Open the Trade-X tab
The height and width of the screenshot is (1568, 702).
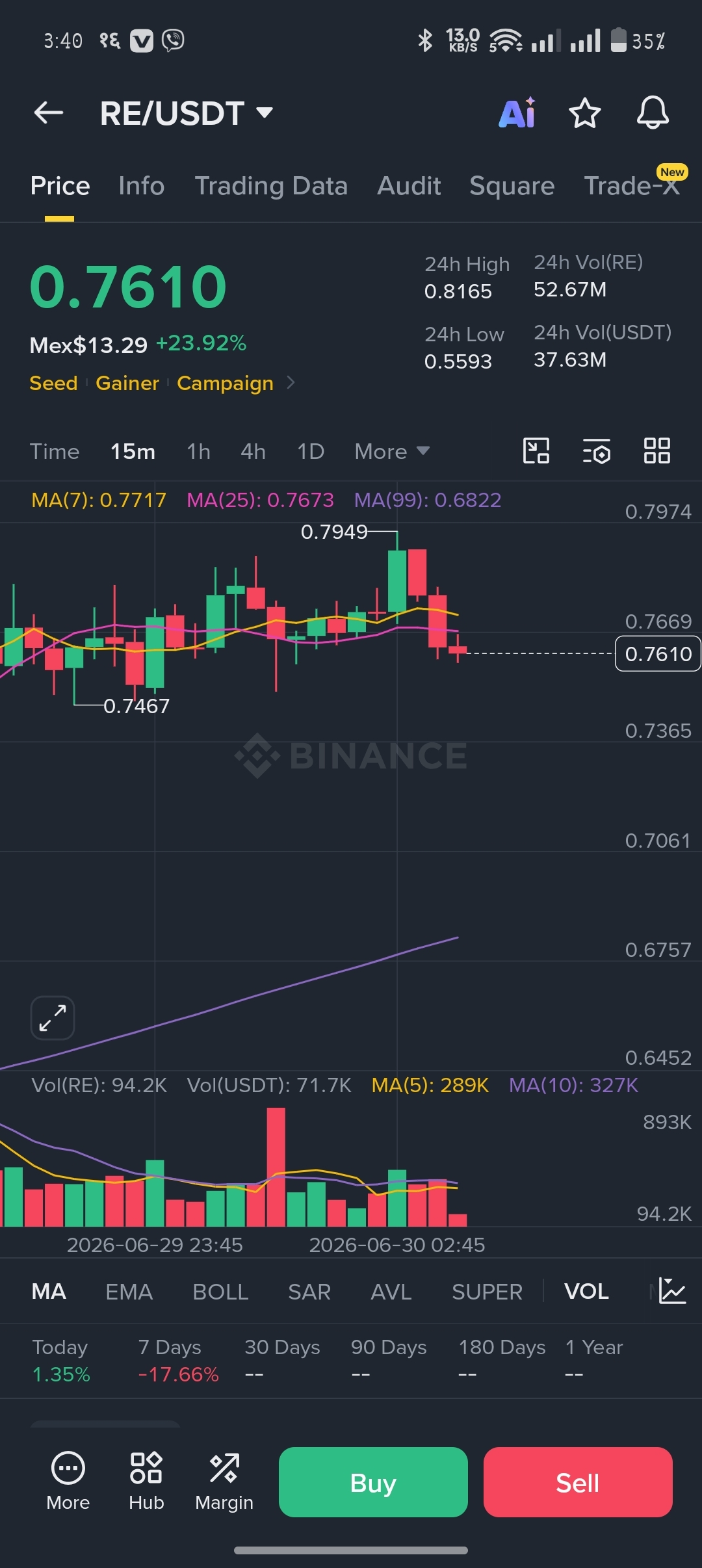pos(632,186)
